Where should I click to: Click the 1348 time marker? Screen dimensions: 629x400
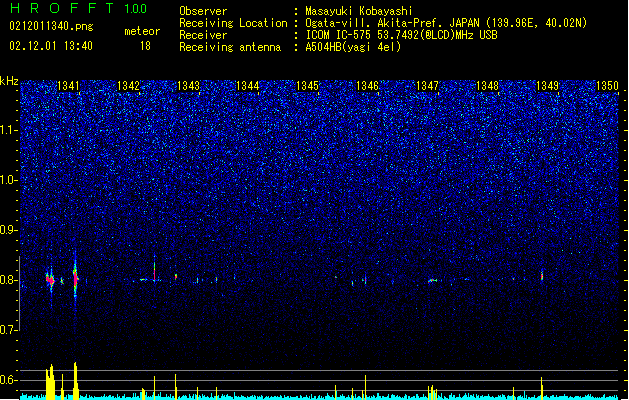(487, 86)
